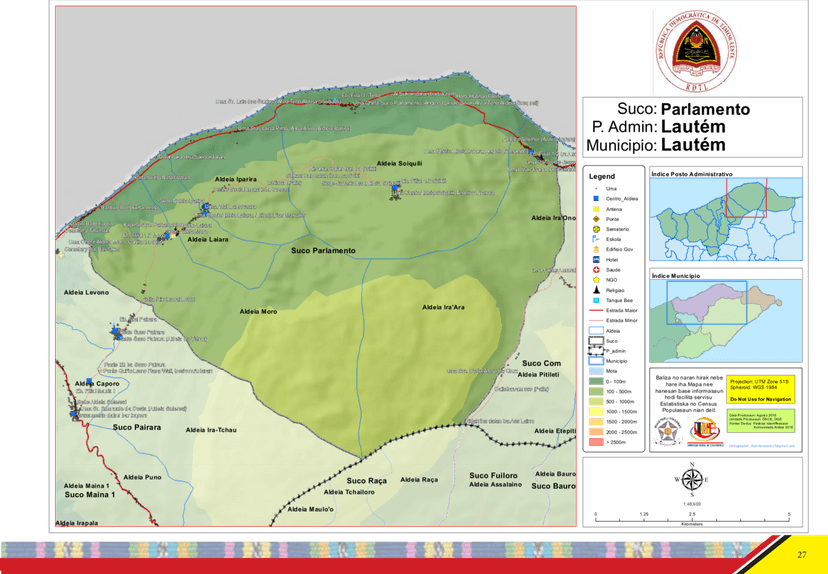Click the Aldeia boundary legend box
This screenshot has width=828, height=574.
(x=596, y=331)
